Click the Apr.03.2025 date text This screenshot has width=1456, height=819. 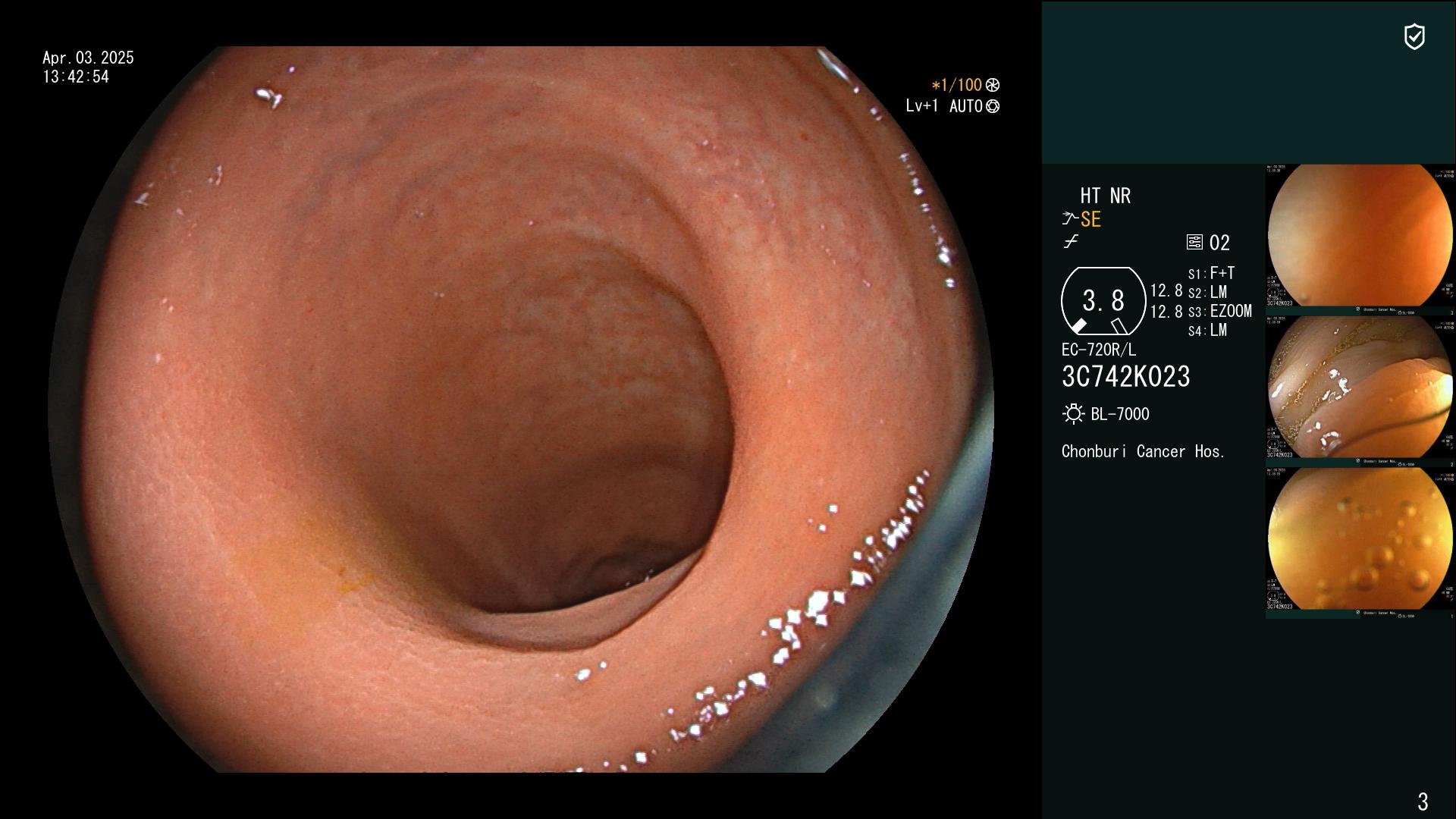click(88, 58)
